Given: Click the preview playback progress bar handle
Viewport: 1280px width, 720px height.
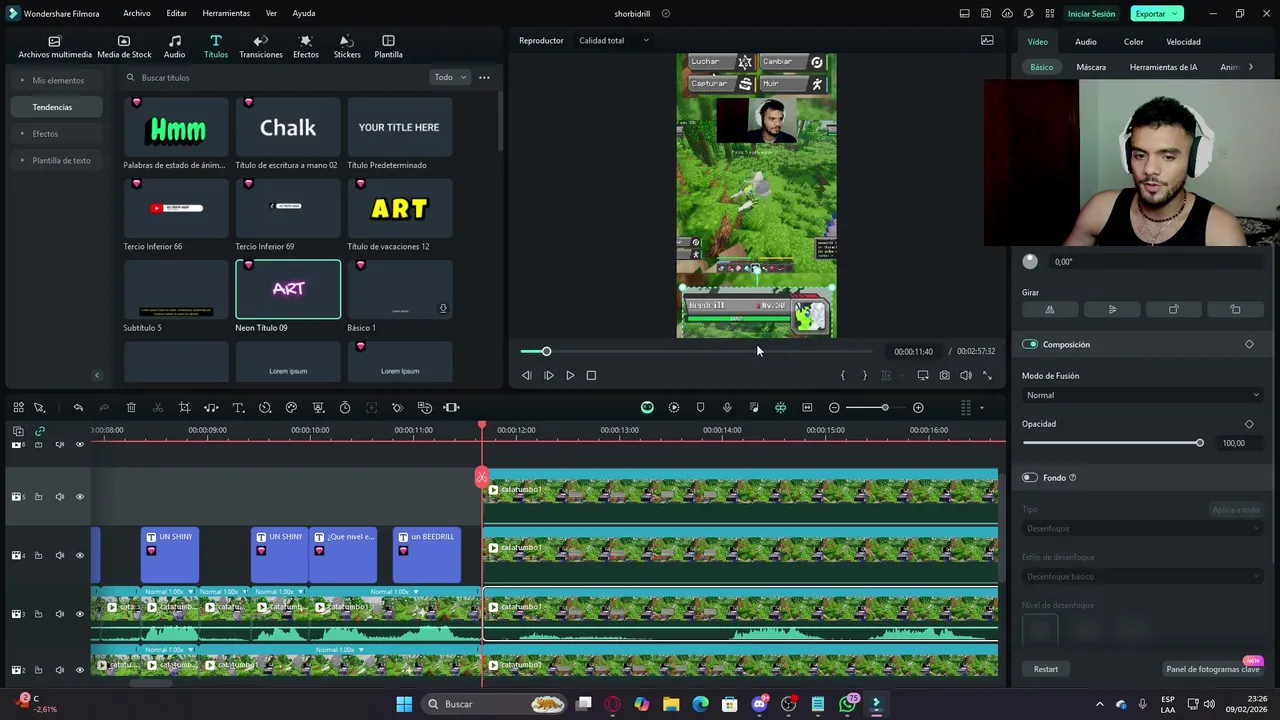Looking at the screenshot, I should click(x=546, y=352).
